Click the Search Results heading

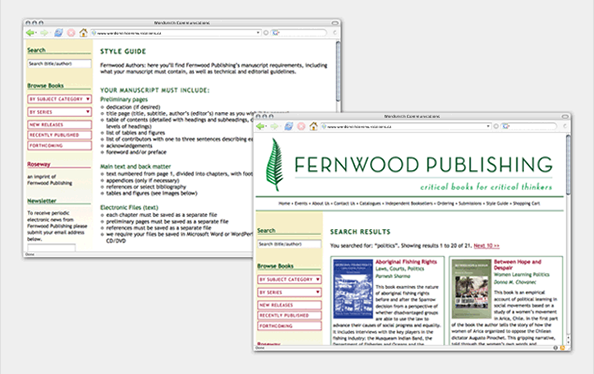point(360,232)
